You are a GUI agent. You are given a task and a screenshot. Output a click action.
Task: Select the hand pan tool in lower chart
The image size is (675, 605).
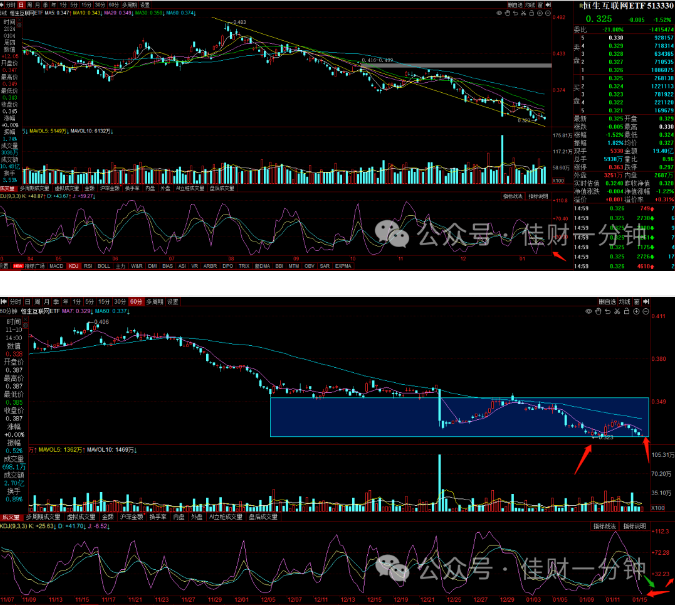click(x=598, y=311)
